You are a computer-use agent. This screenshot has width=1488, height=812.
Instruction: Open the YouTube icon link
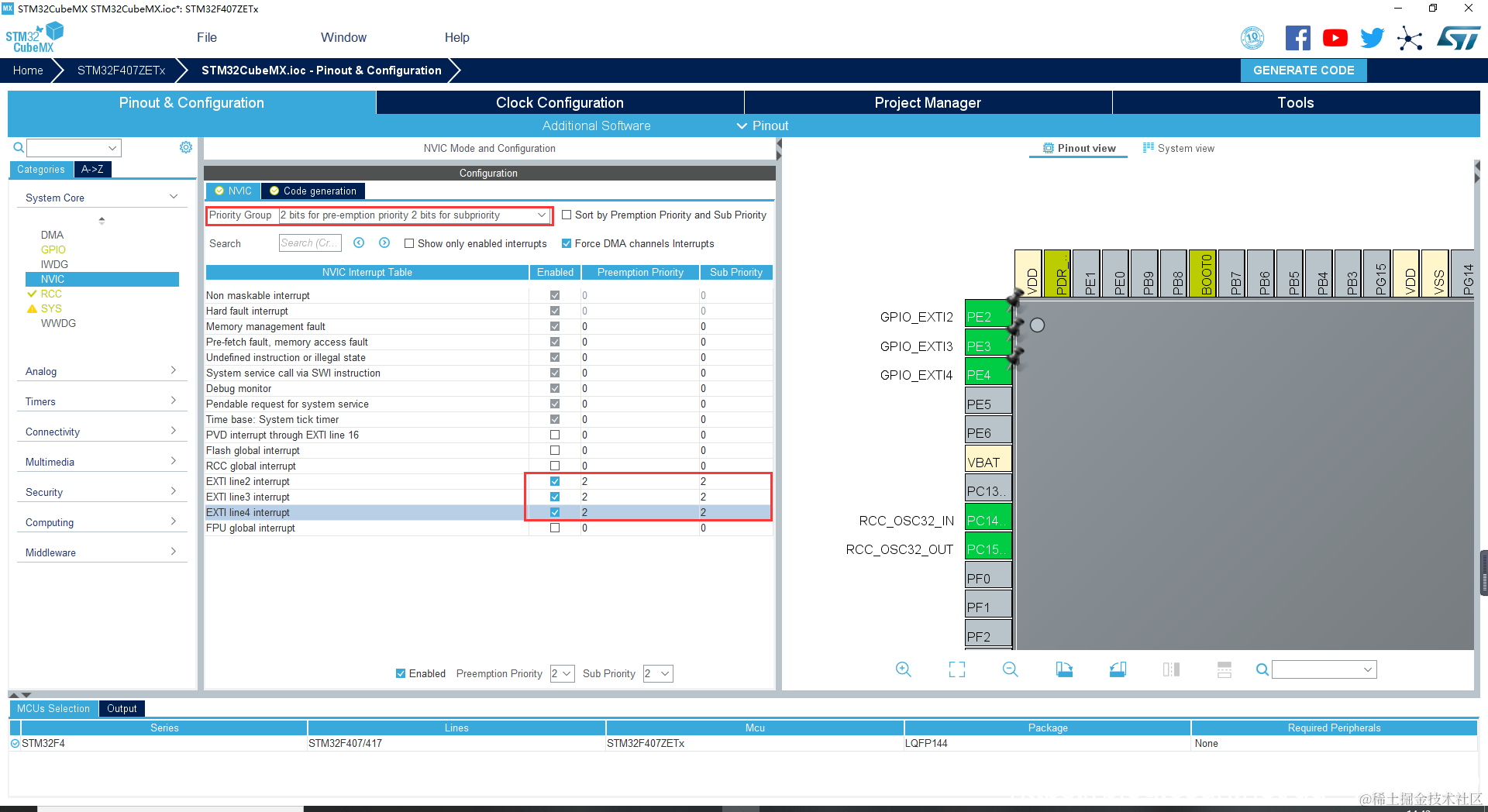(1335, 38)
